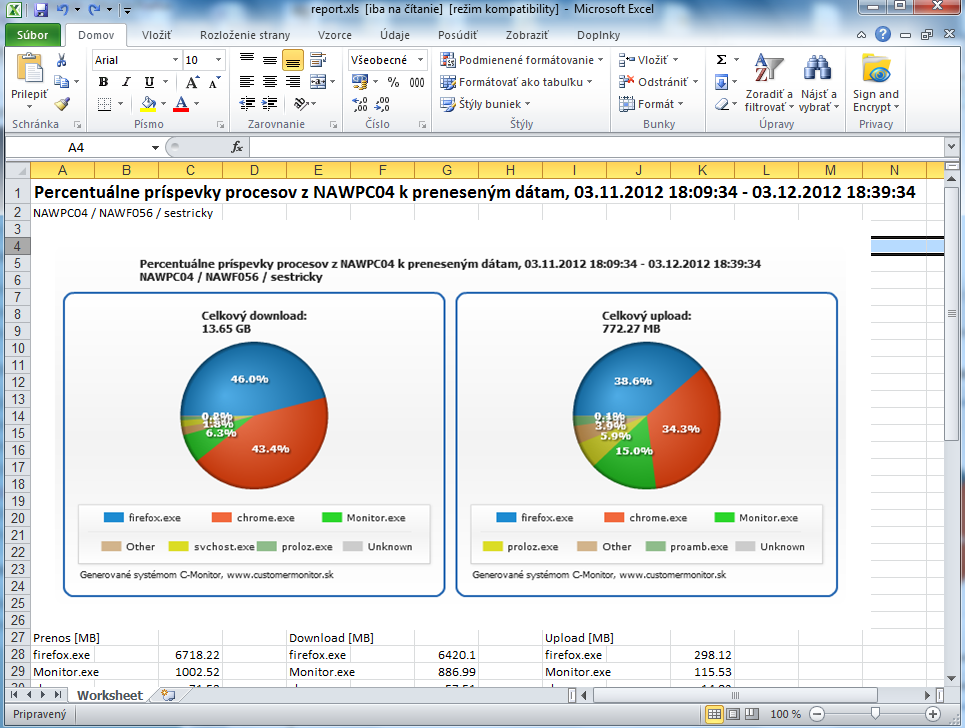This screenshot has height=728, width=965.
Task: Switch to Page Layout view
Action: [733, 714]
